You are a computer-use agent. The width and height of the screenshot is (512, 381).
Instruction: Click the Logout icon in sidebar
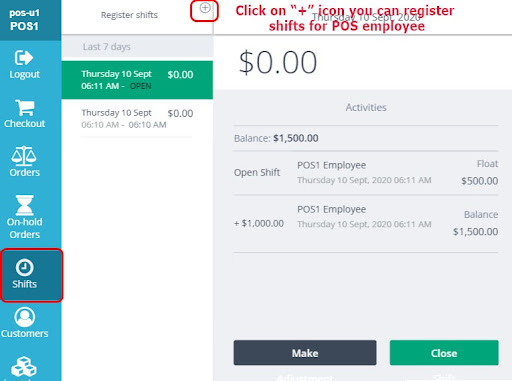[24, 58]
